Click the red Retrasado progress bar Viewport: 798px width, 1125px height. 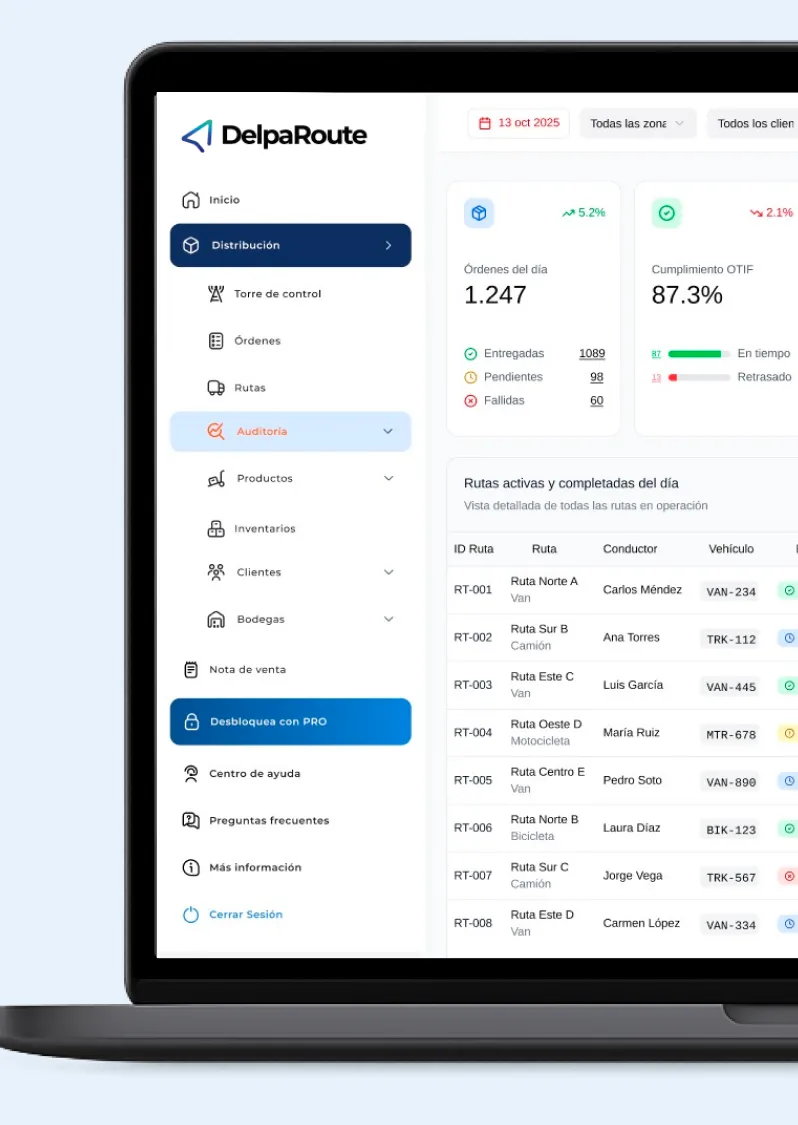point(699,377)
